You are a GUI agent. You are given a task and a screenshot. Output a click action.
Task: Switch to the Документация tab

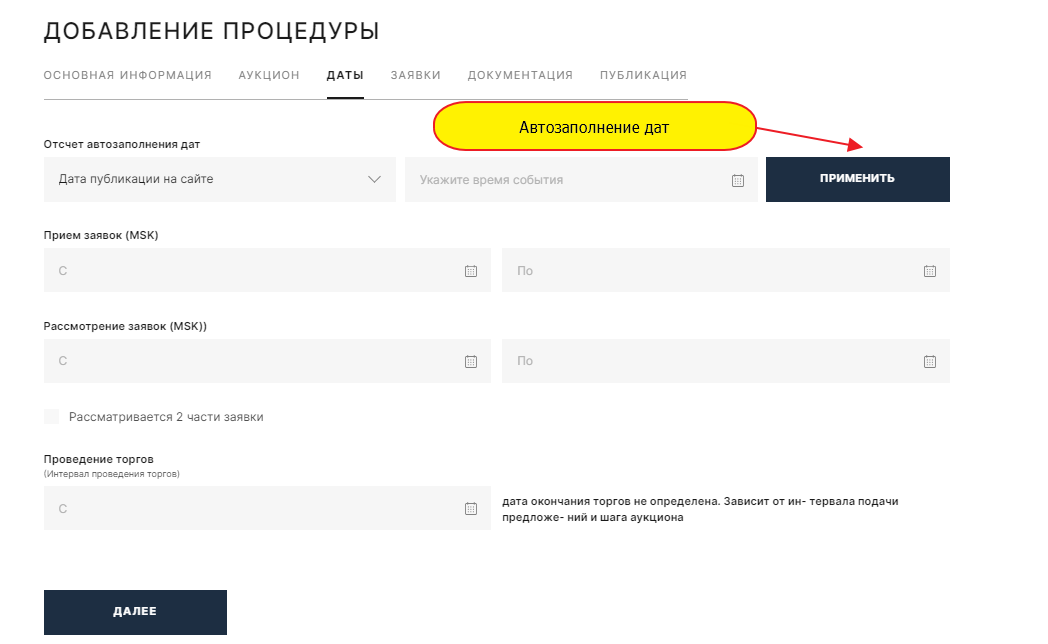(x=520, y=75)
